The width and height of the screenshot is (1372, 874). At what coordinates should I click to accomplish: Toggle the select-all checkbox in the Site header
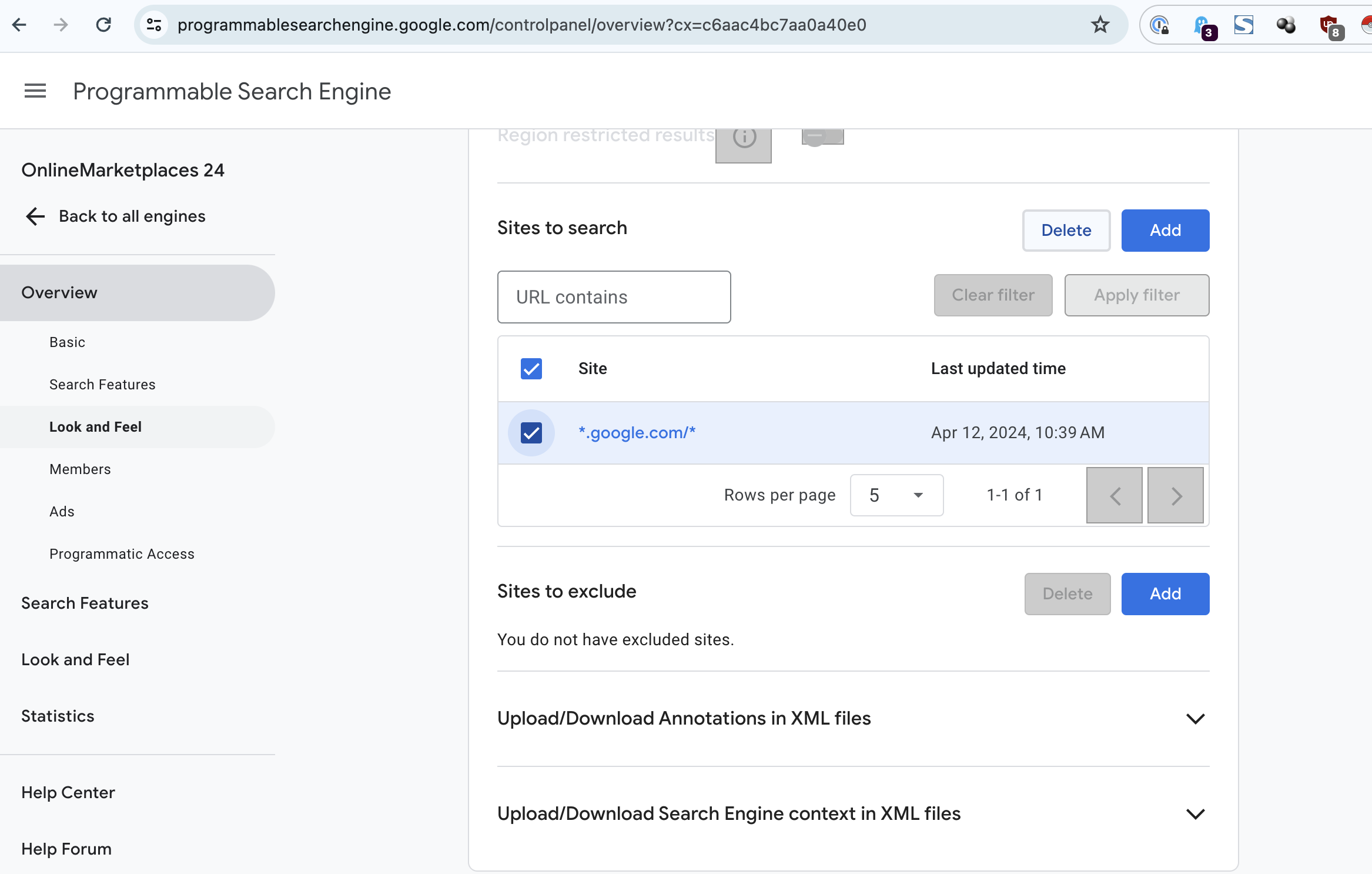(x=531, y=369)
